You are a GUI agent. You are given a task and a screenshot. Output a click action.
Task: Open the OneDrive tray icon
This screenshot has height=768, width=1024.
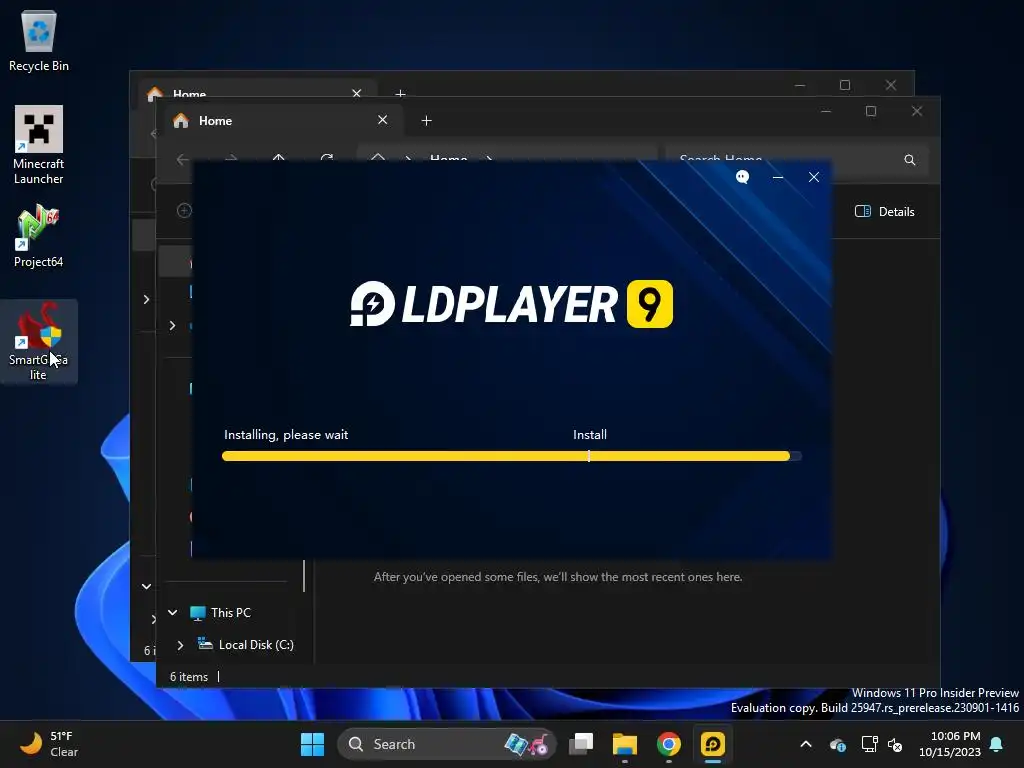point(838,744)
